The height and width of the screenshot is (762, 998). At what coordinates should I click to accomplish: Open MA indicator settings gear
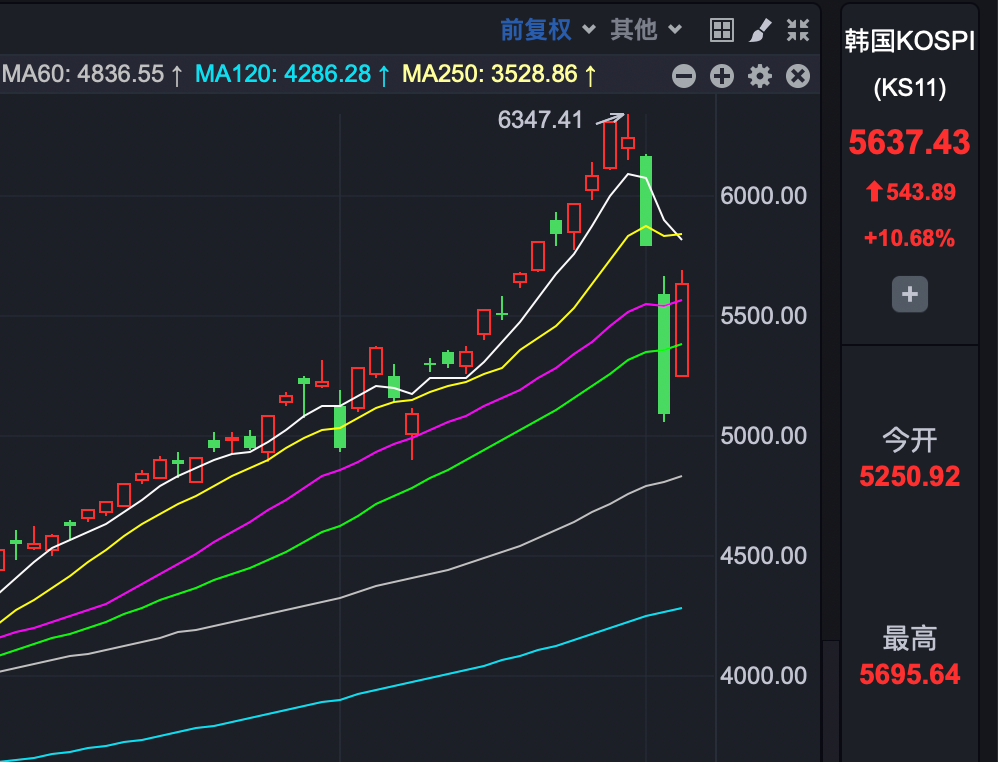[x=760, y=76]
